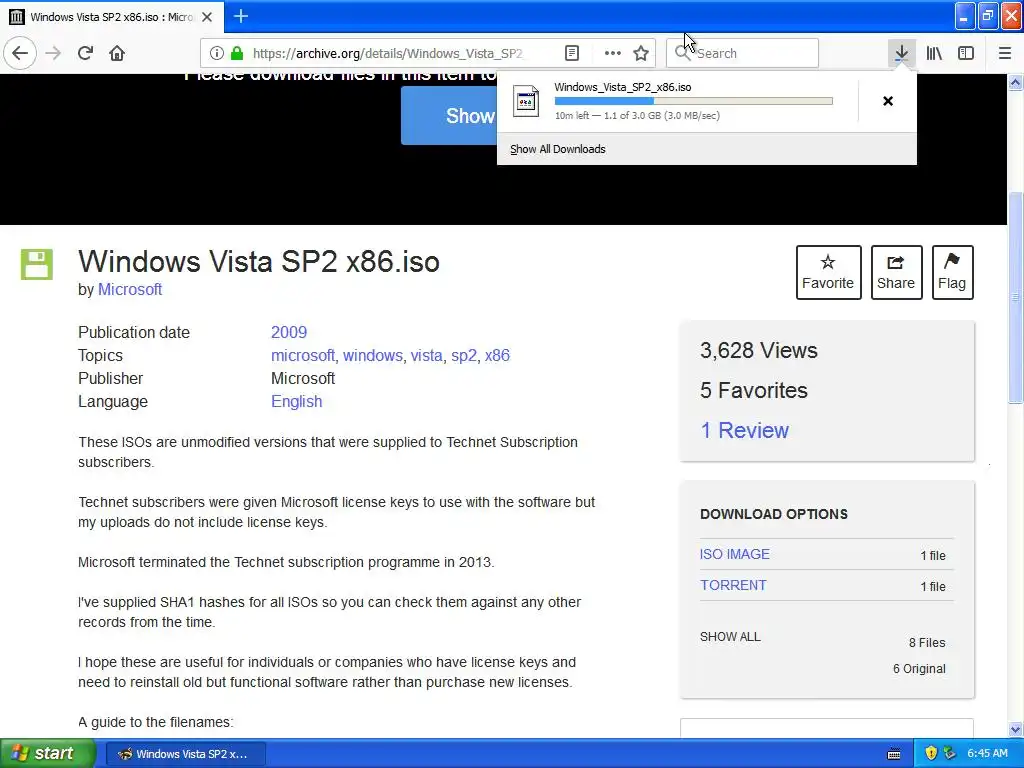Open the sp2 topic link
The height and width of the screenshot is (768, 1024).
click(464, 355)
